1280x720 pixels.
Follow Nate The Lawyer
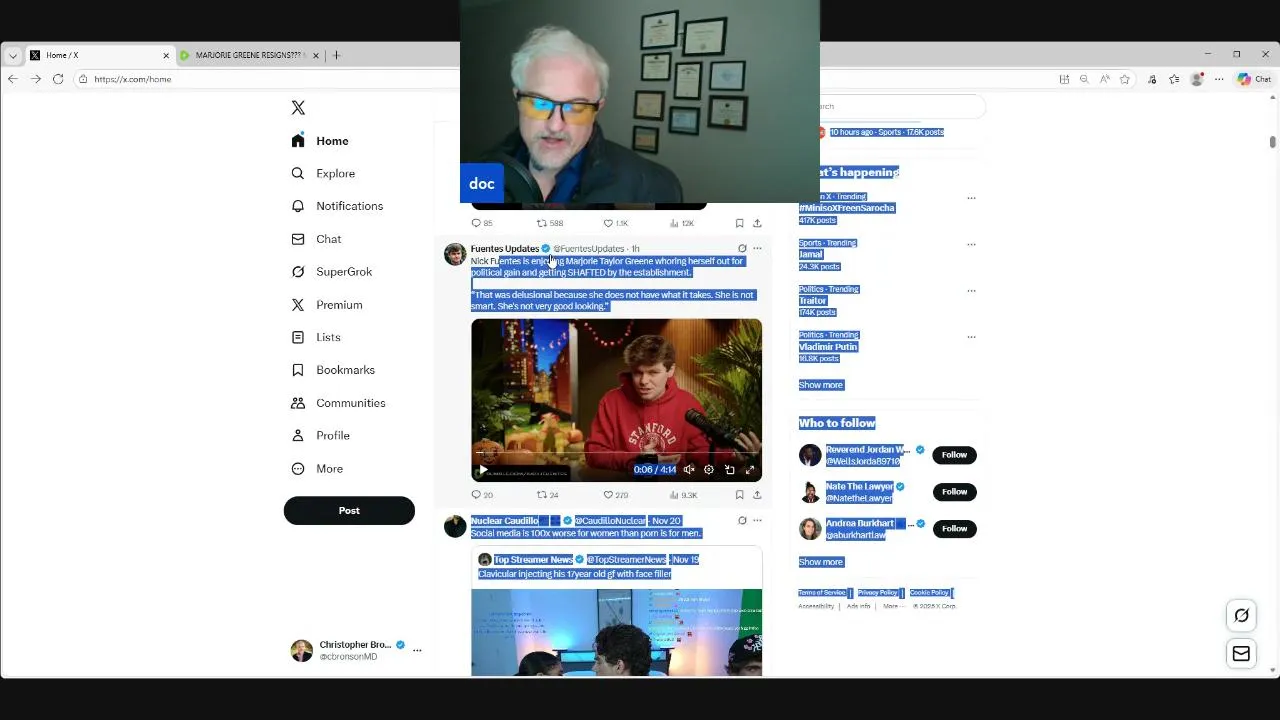click(x=954, y=492)
